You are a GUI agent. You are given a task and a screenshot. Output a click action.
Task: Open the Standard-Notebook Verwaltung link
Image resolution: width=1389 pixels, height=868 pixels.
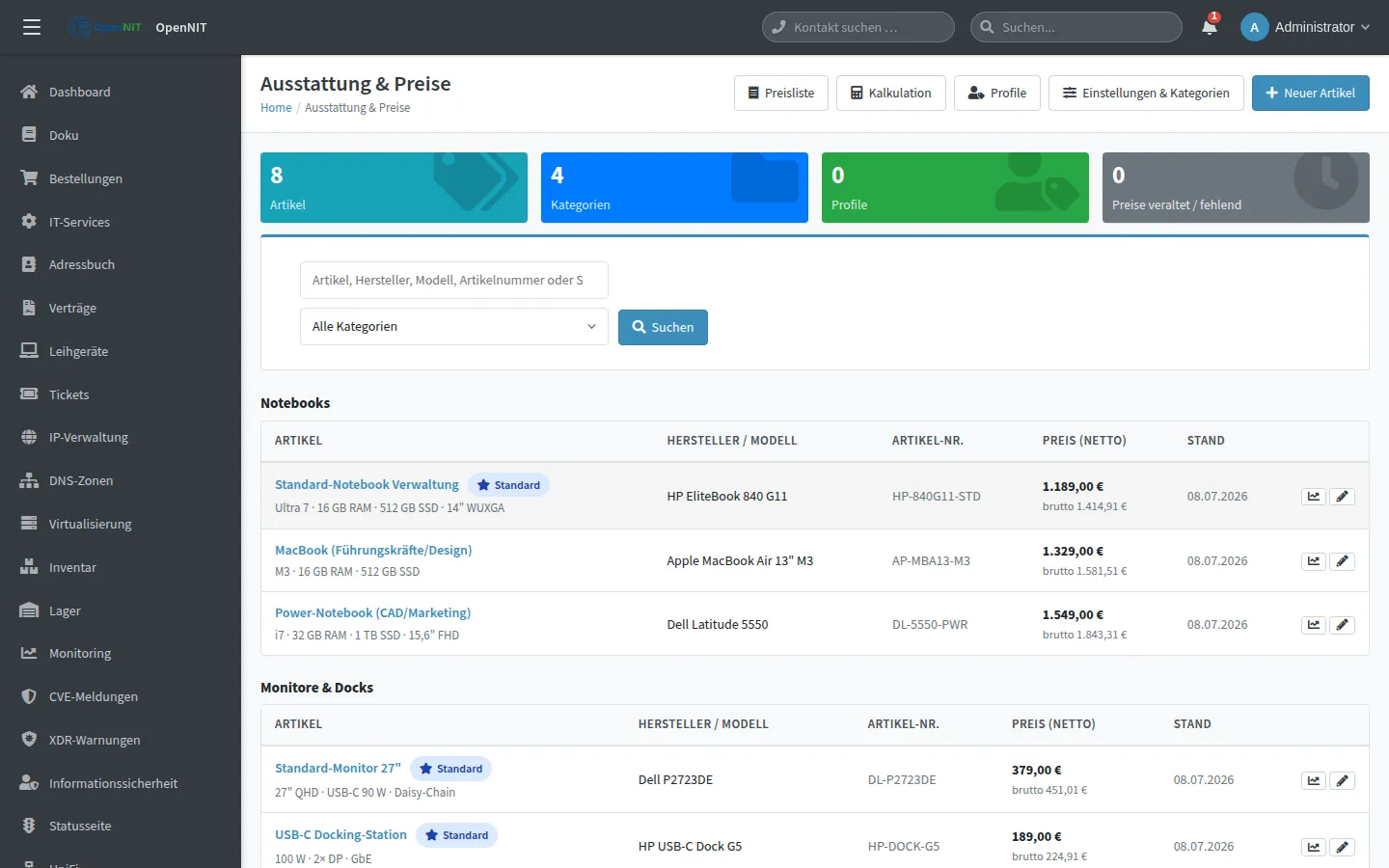[x=367, y=484]
